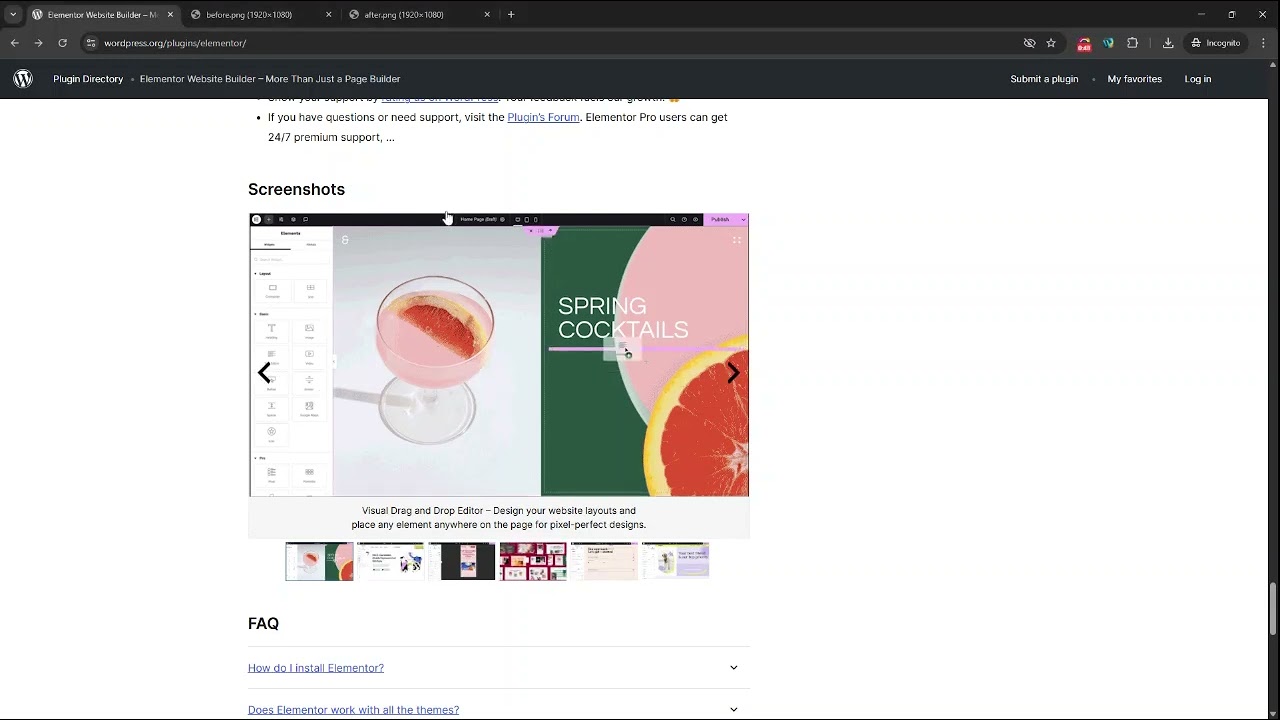1280x720 pixels.
Task: Expand chevron for Does Elementor work with themes
Action: (733, 710)
